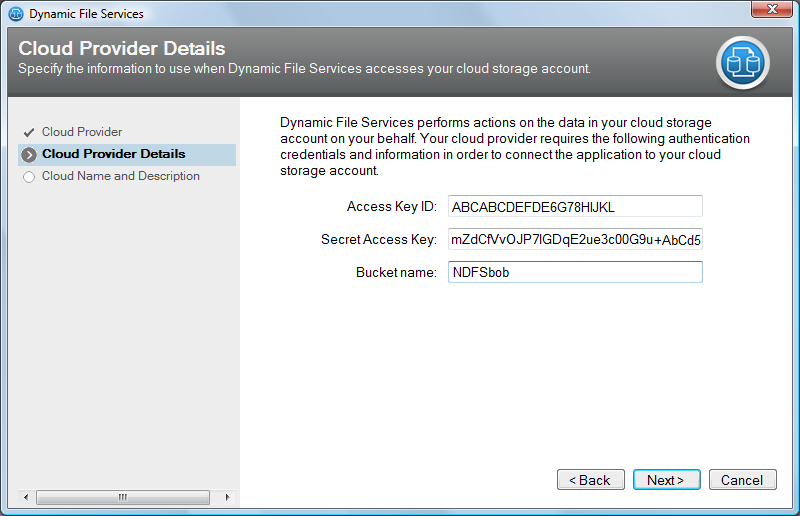Select the Cloud Provider Details step

tap(113, 154)
